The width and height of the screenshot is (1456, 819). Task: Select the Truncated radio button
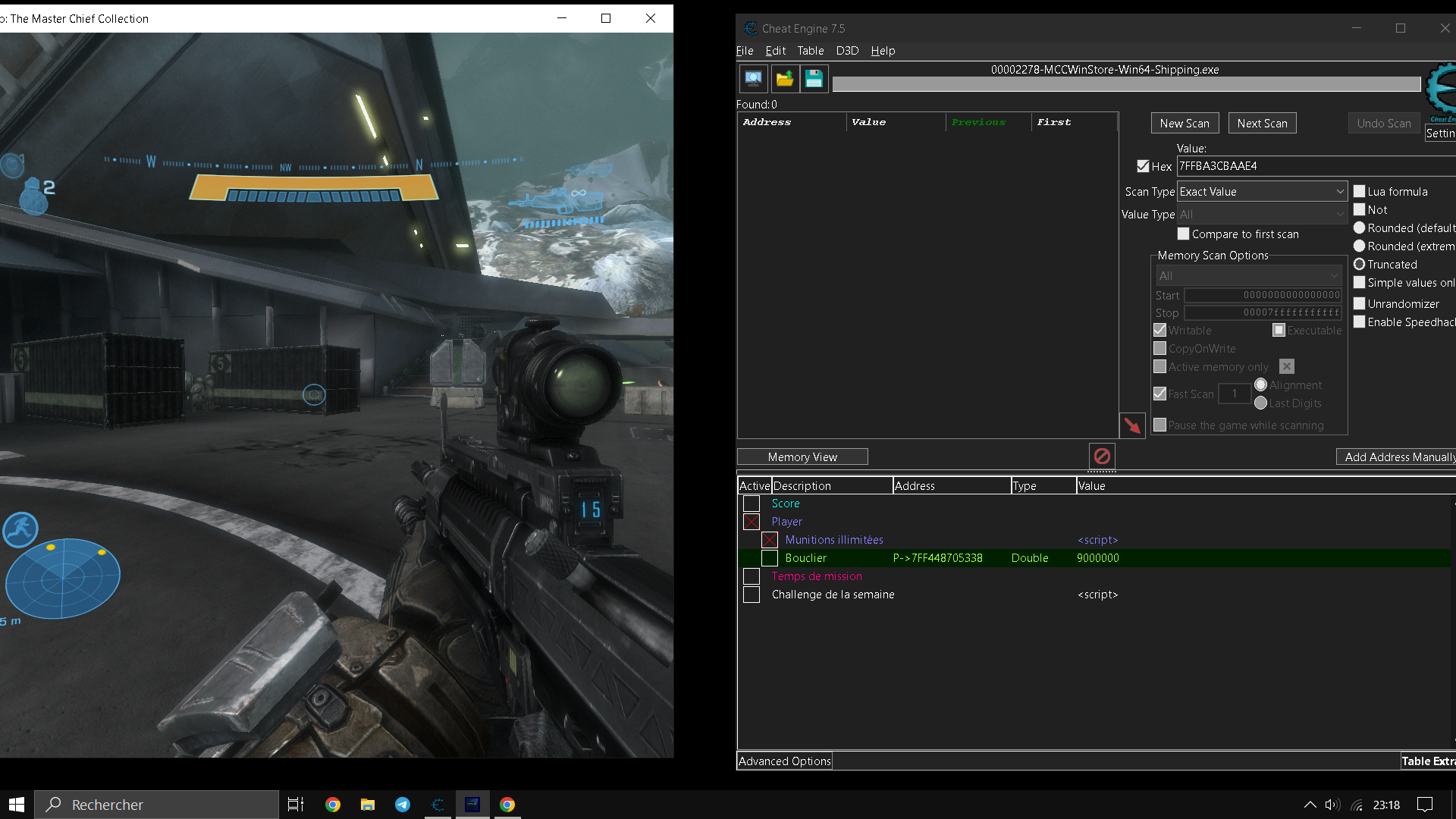coord(1360,264)
